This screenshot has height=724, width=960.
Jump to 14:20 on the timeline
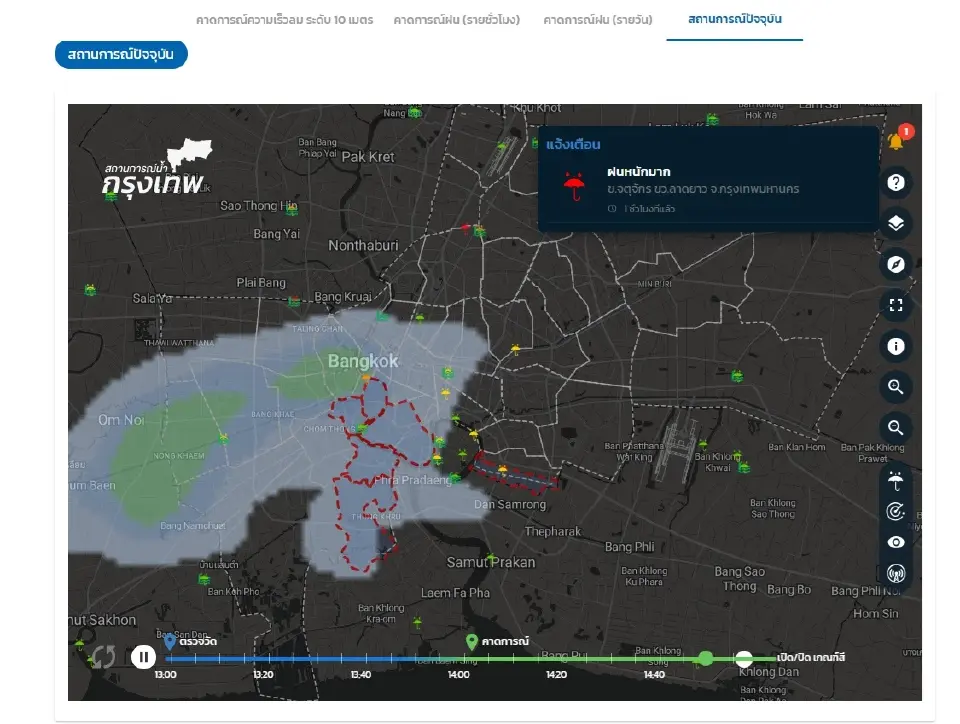556,674
